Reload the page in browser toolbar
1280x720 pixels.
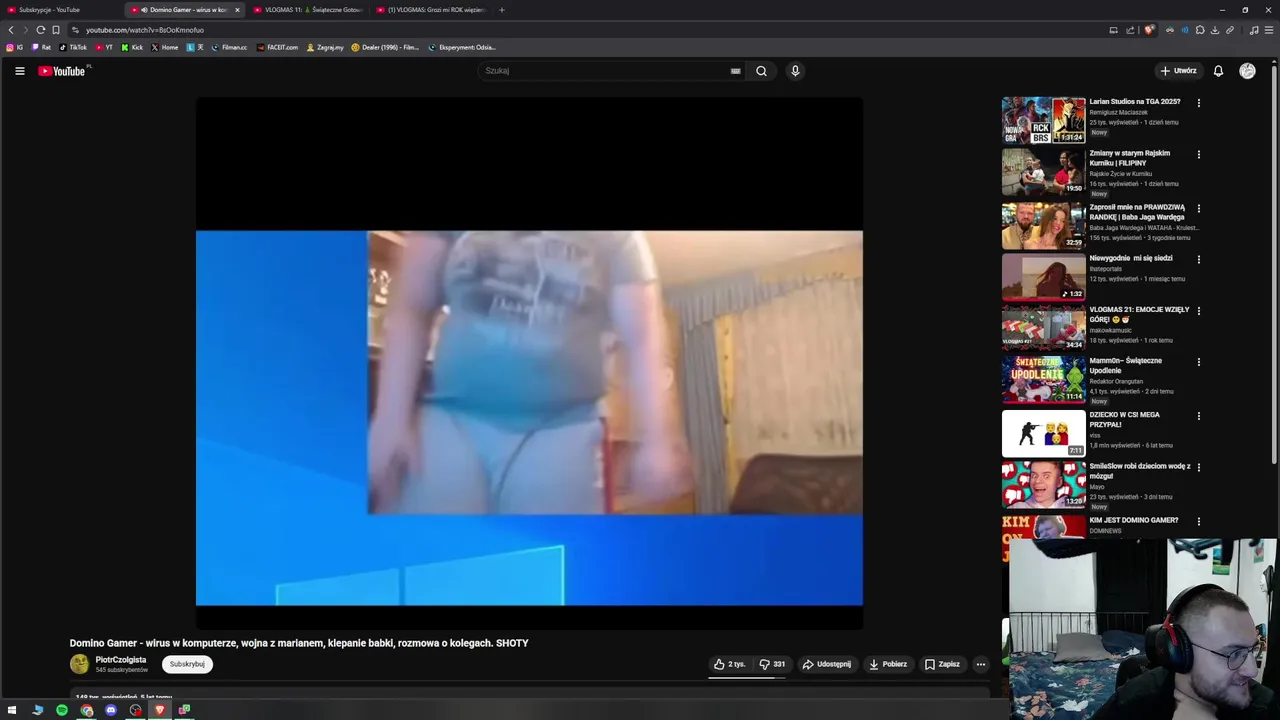click(x=40, y=30)
